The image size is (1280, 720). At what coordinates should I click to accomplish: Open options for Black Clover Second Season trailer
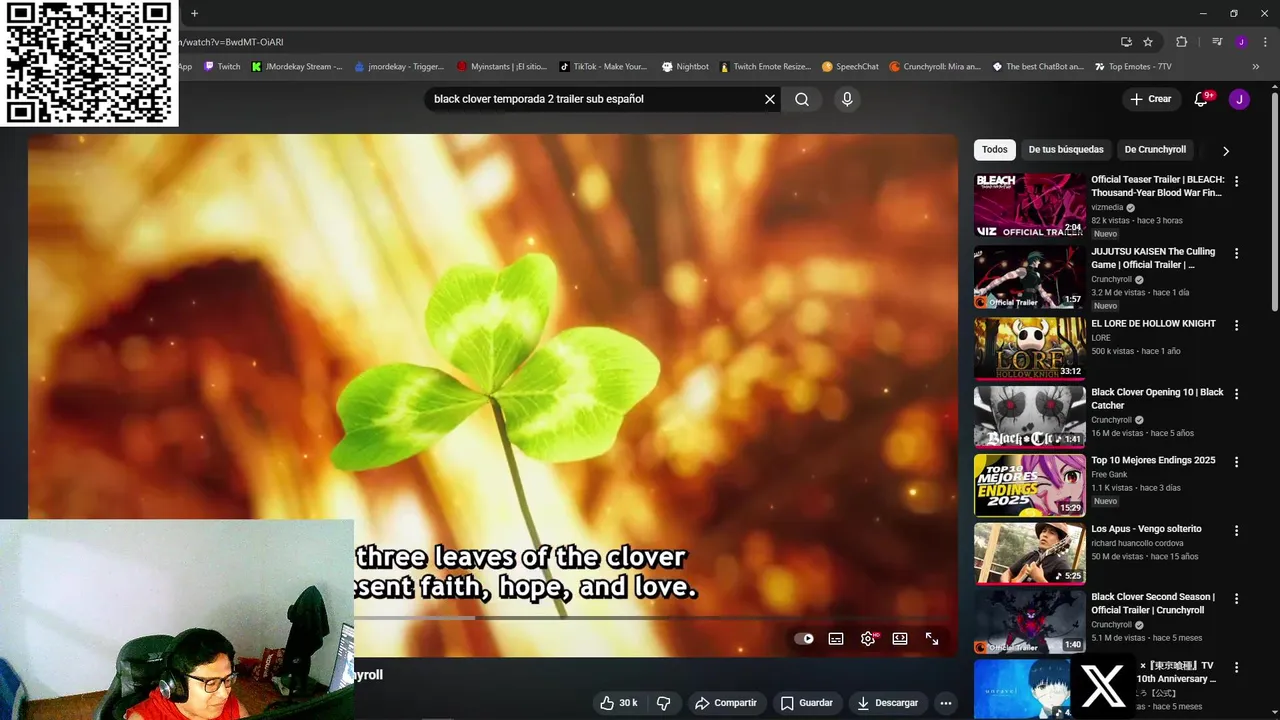pyautogui.click(x=1236, y=599)
